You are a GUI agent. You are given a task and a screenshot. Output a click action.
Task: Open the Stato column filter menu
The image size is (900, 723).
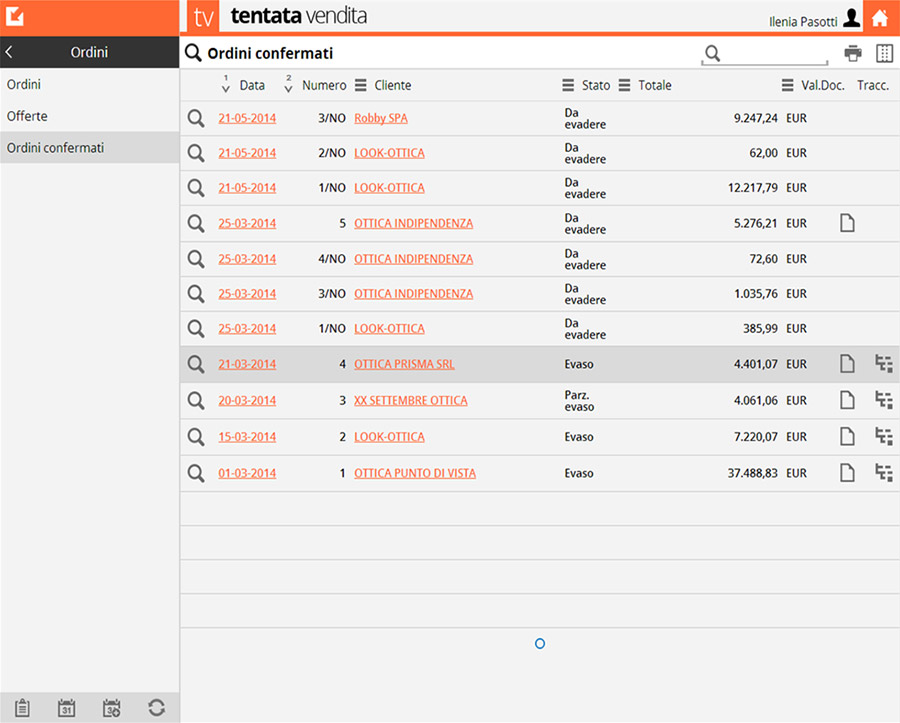pos(568,86)
